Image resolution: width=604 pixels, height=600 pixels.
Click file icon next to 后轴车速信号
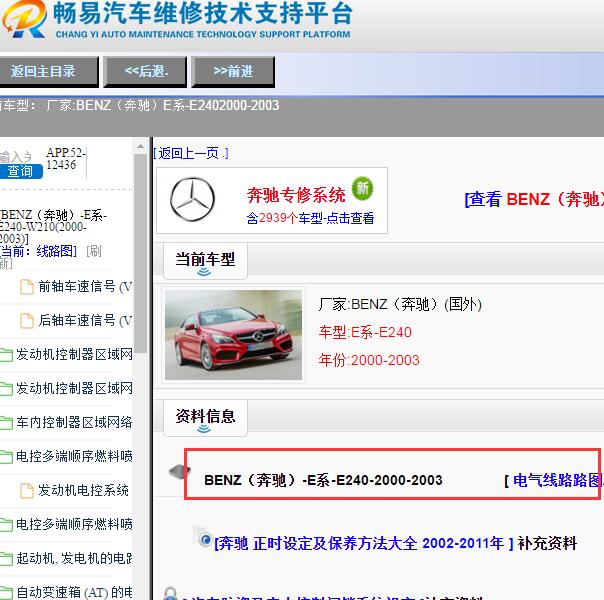(x=27, y=320)
